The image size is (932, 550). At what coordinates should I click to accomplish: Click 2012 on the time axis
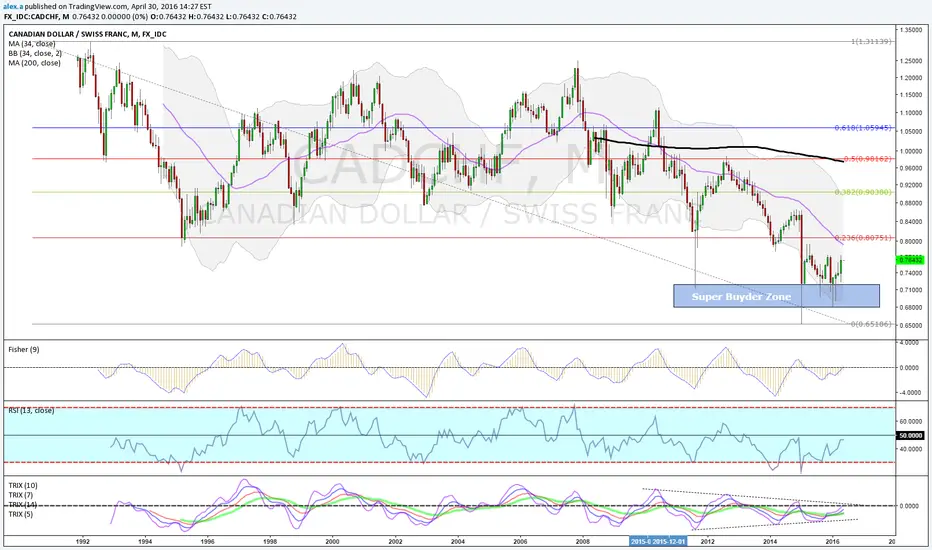click(708, 541)
